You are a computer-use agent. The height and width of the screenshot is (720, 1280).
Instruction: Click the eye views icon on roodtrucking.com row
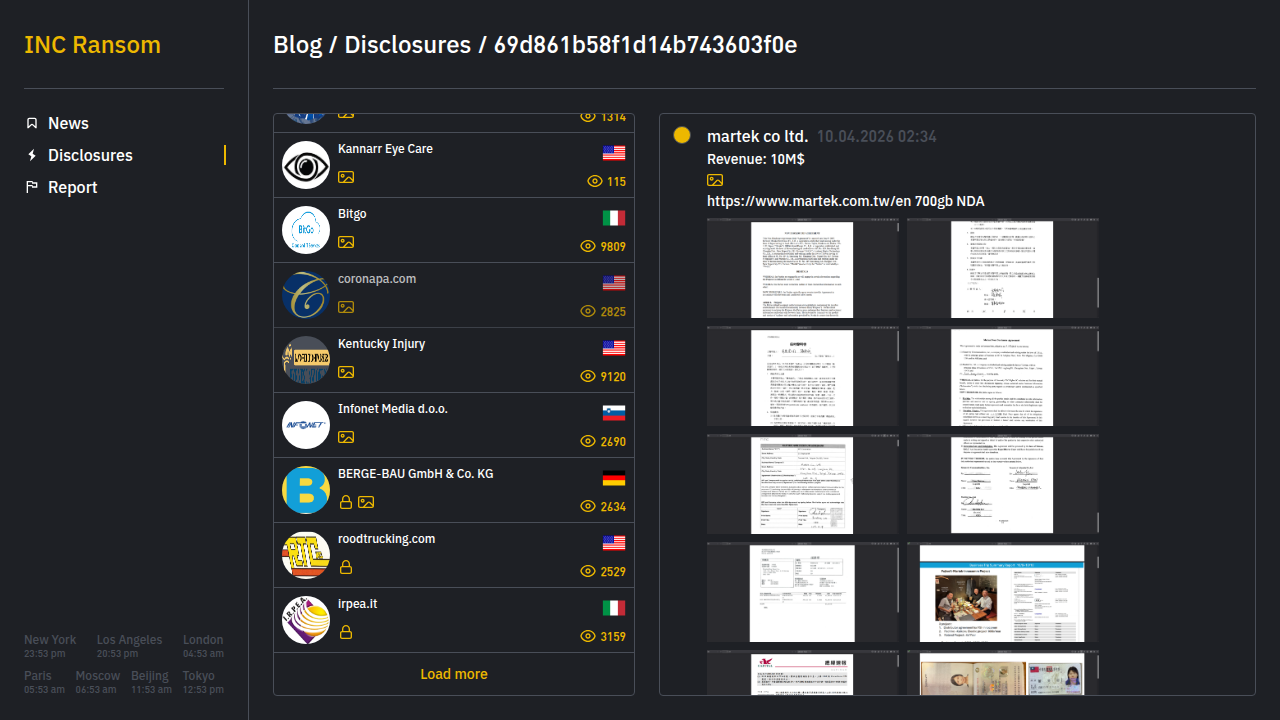click(x=588, y=571)
